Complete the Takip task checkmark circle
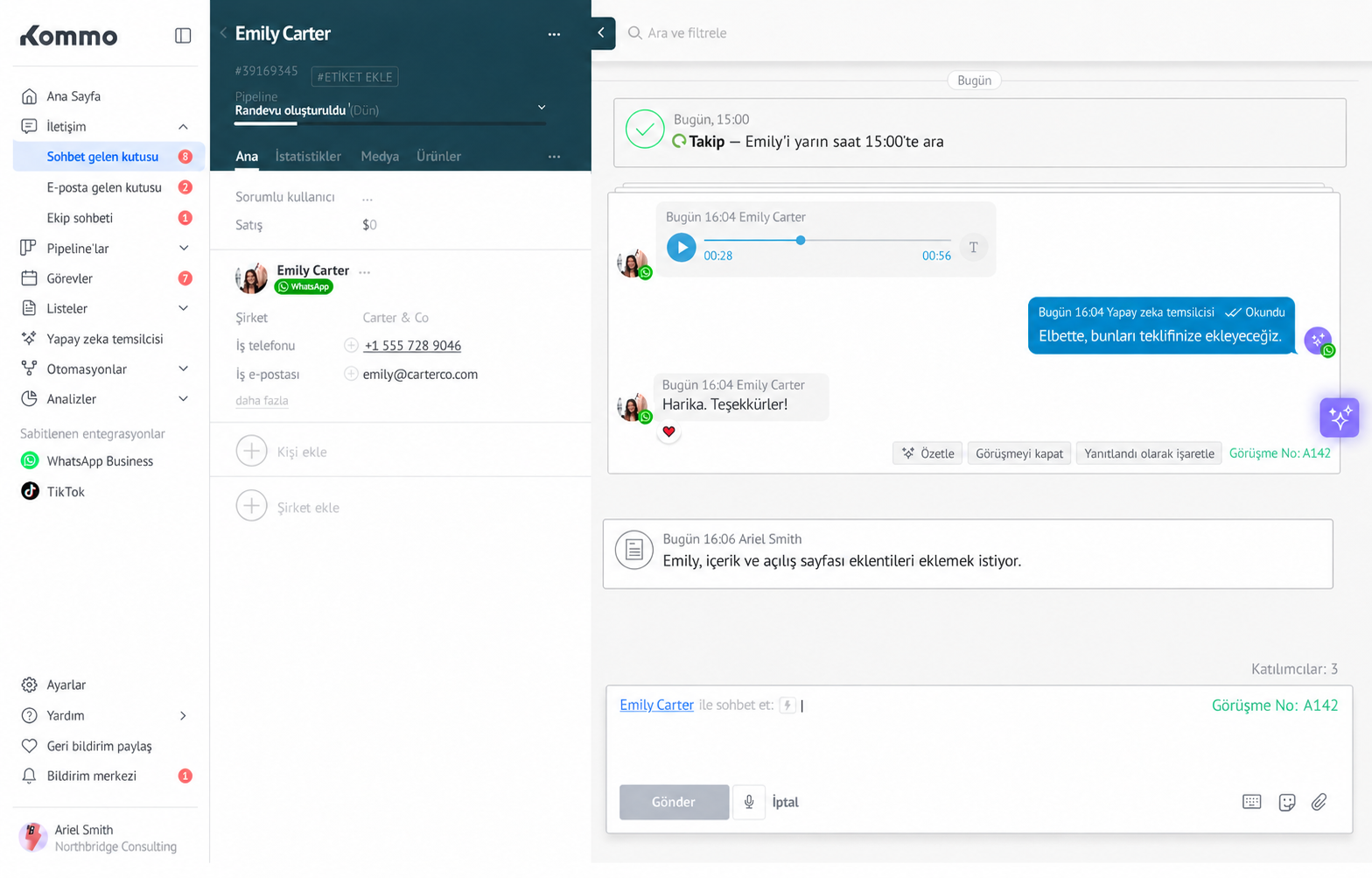The height and width of the screenshot is (878, 1372). pos(645,130)
